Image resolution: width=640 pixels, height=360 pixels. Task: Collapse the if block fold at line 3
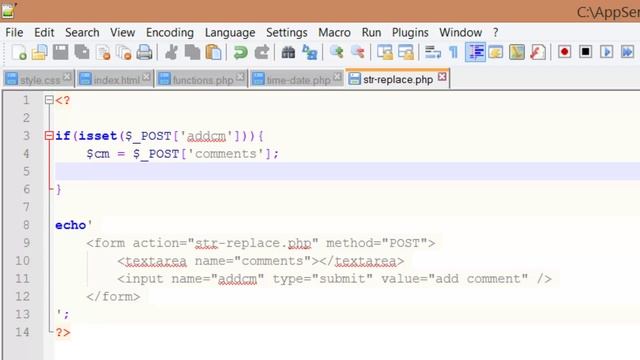tap(49, 136)
